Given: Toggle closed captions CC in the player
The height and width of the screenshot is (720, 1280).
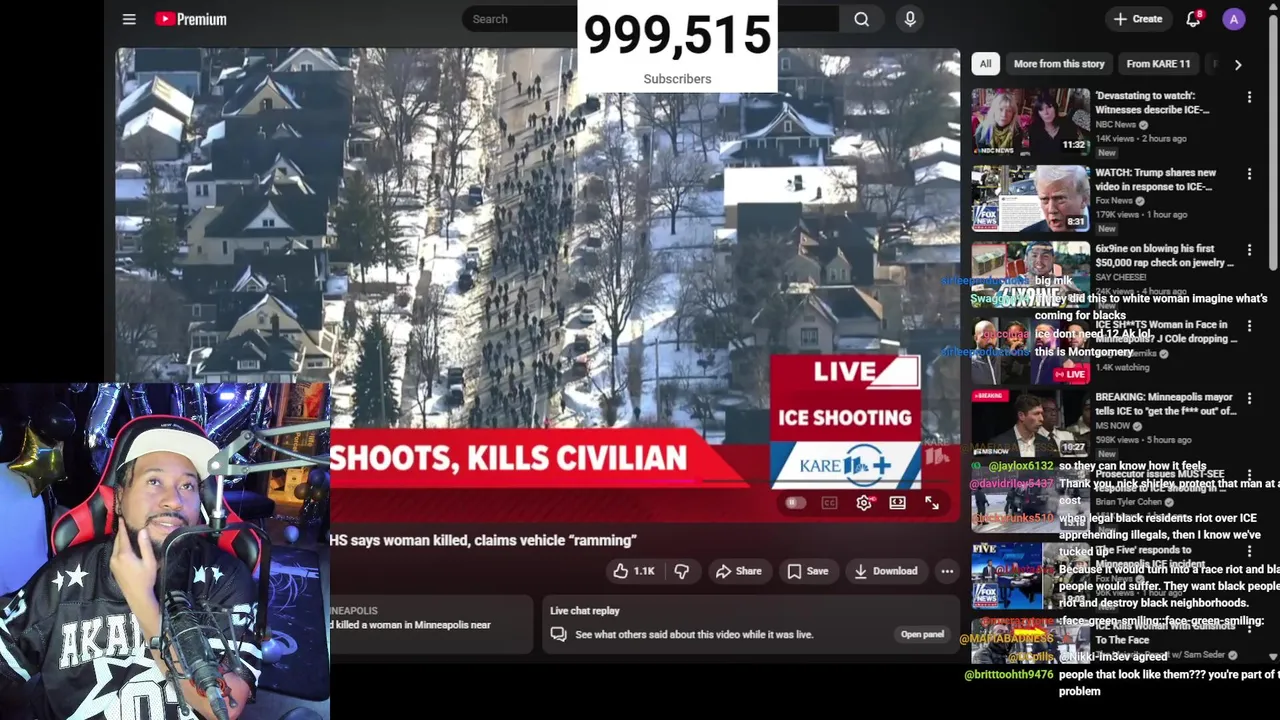Looking at the screenshot, I should [829, 503].
